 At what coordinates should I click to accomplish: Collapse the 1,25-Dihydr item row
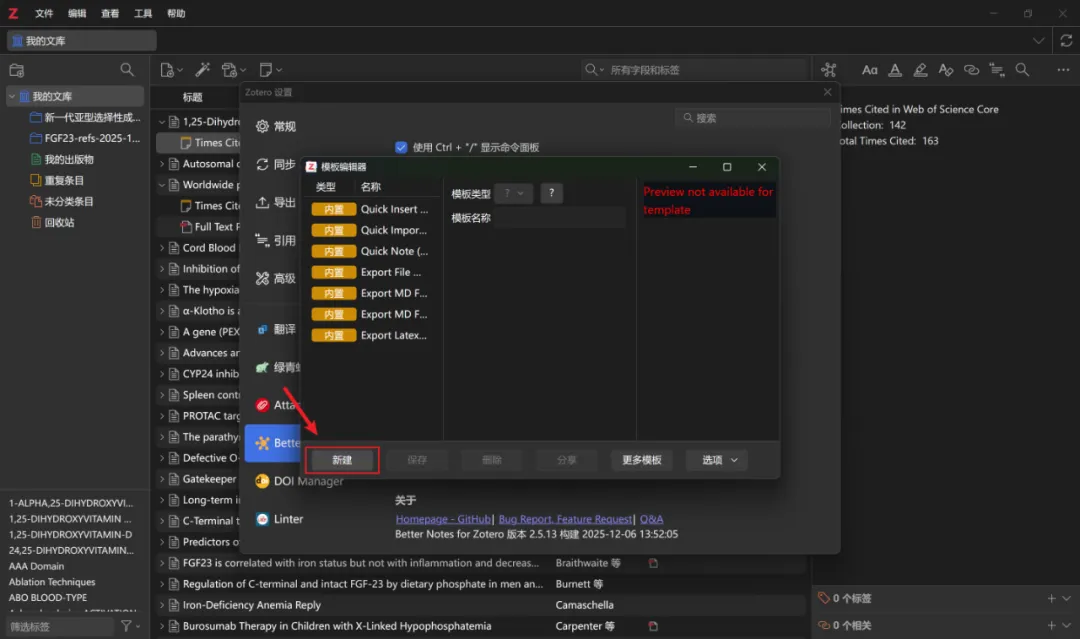pyautogui.click(x=162, y=122)
